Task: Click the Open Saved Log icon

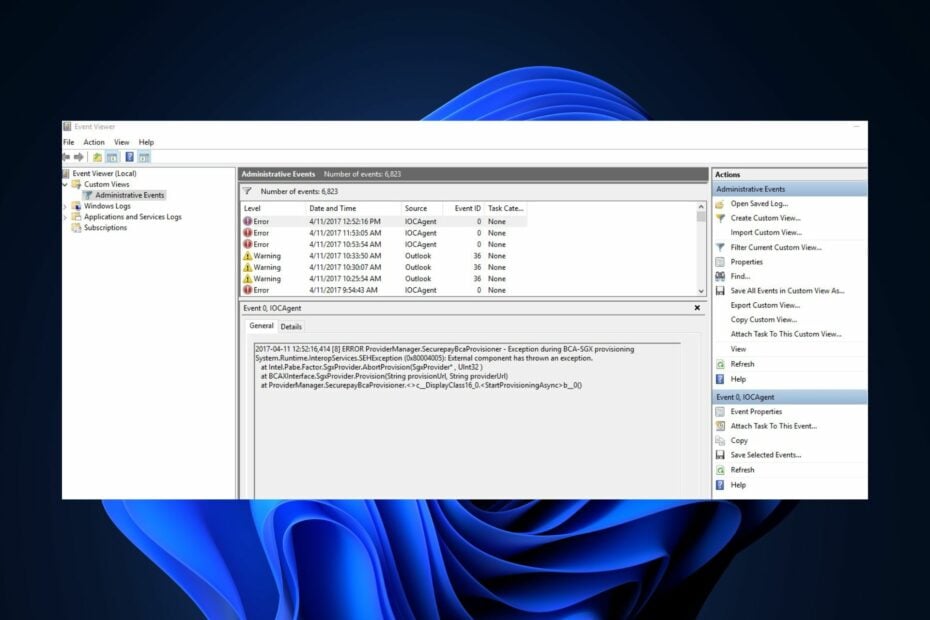Action: tap(722, 205)
